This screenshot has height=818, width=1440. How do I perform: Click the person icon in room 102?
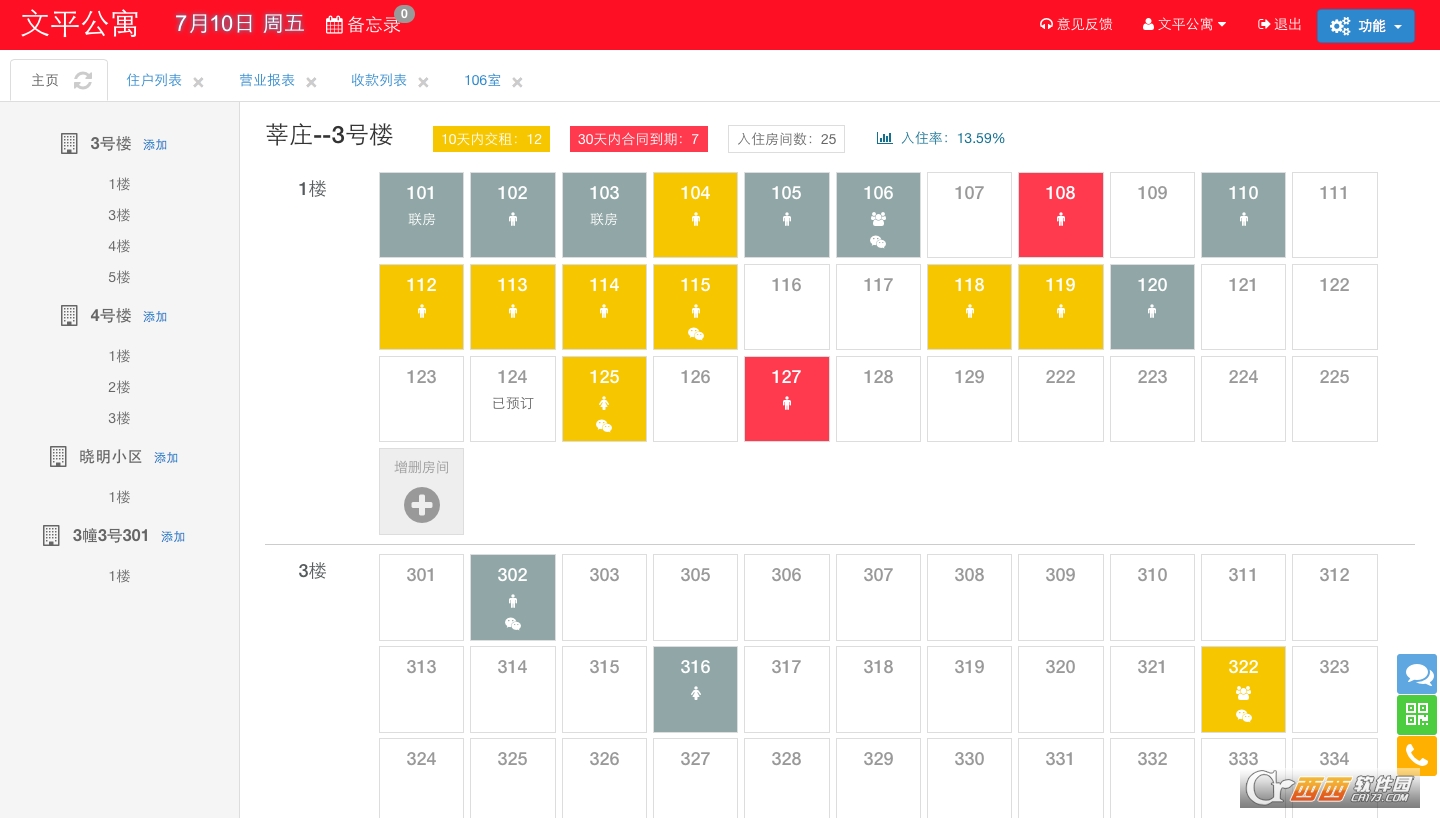click(513, 219)
